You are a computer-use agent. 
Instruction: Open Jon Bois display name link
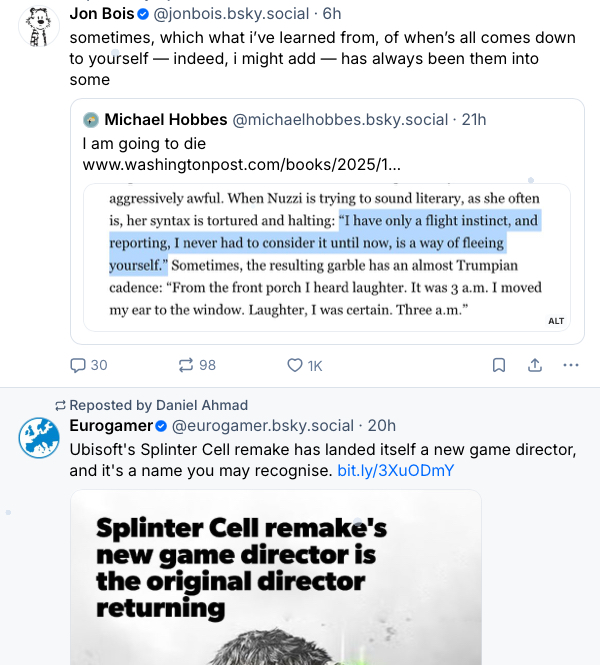coord(101,14)
